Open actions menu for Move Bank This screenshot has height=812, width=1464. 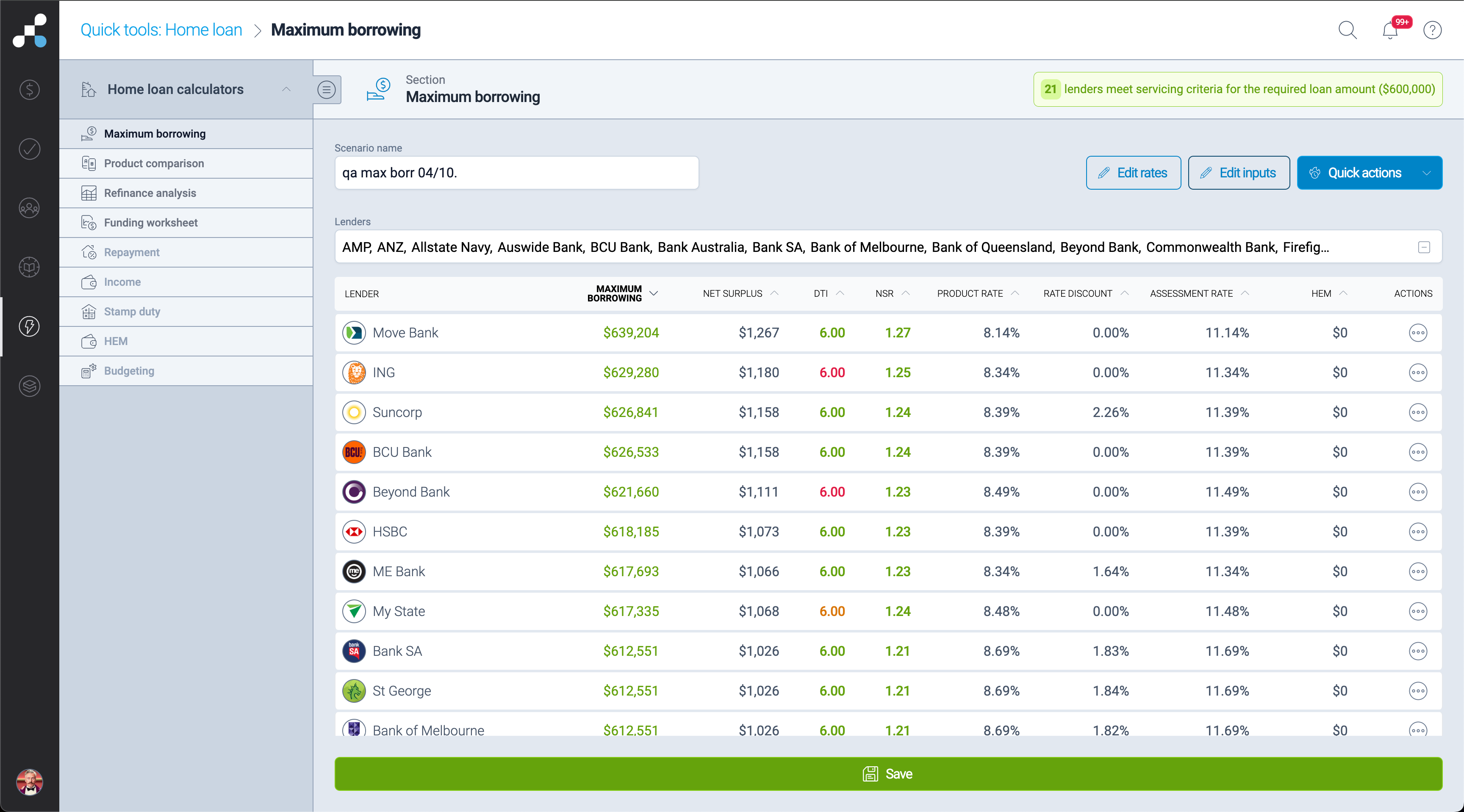point(1418,333)
